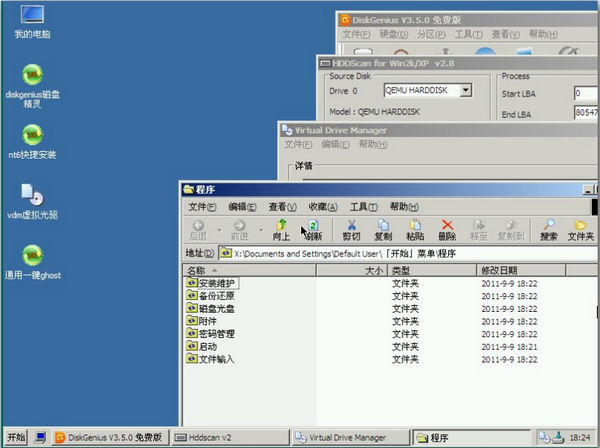Click the 安装维护 folder icon
600x448 pixels.
192,283
